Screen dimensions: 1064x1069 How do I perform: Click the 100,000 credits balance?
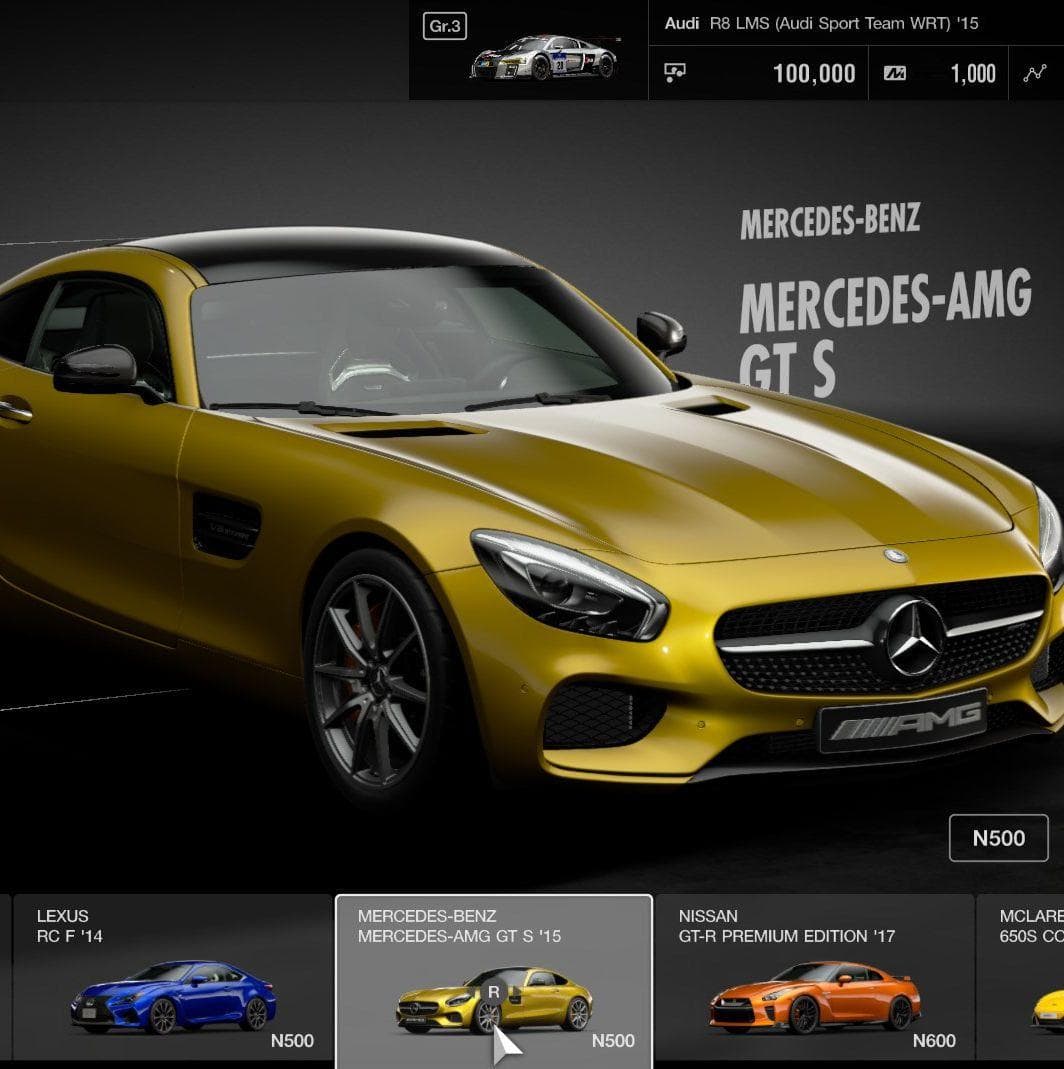[813, 74]
